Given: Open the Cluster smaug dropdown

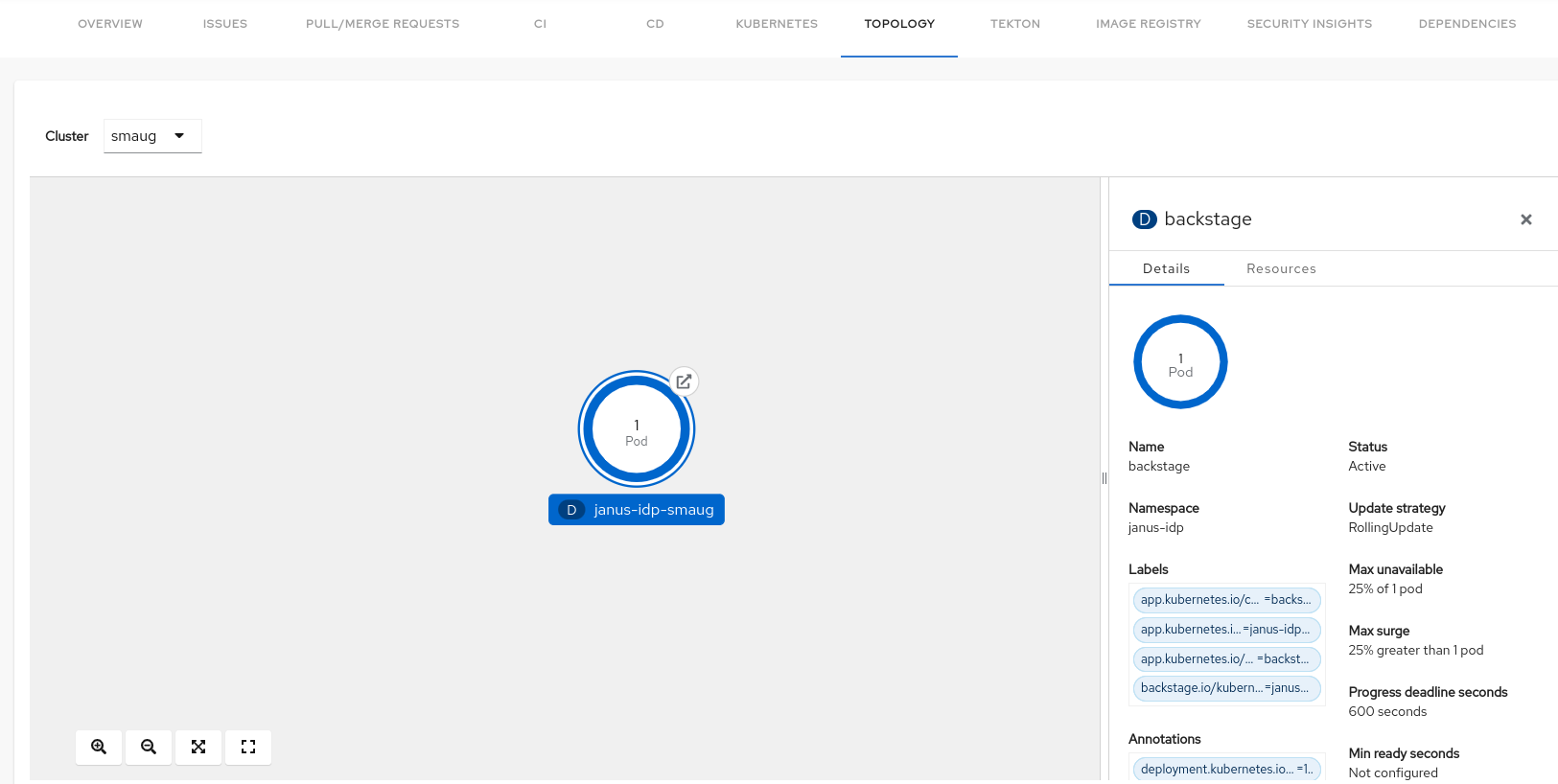Looking at the screenshot, I should [x=151, y=136].
